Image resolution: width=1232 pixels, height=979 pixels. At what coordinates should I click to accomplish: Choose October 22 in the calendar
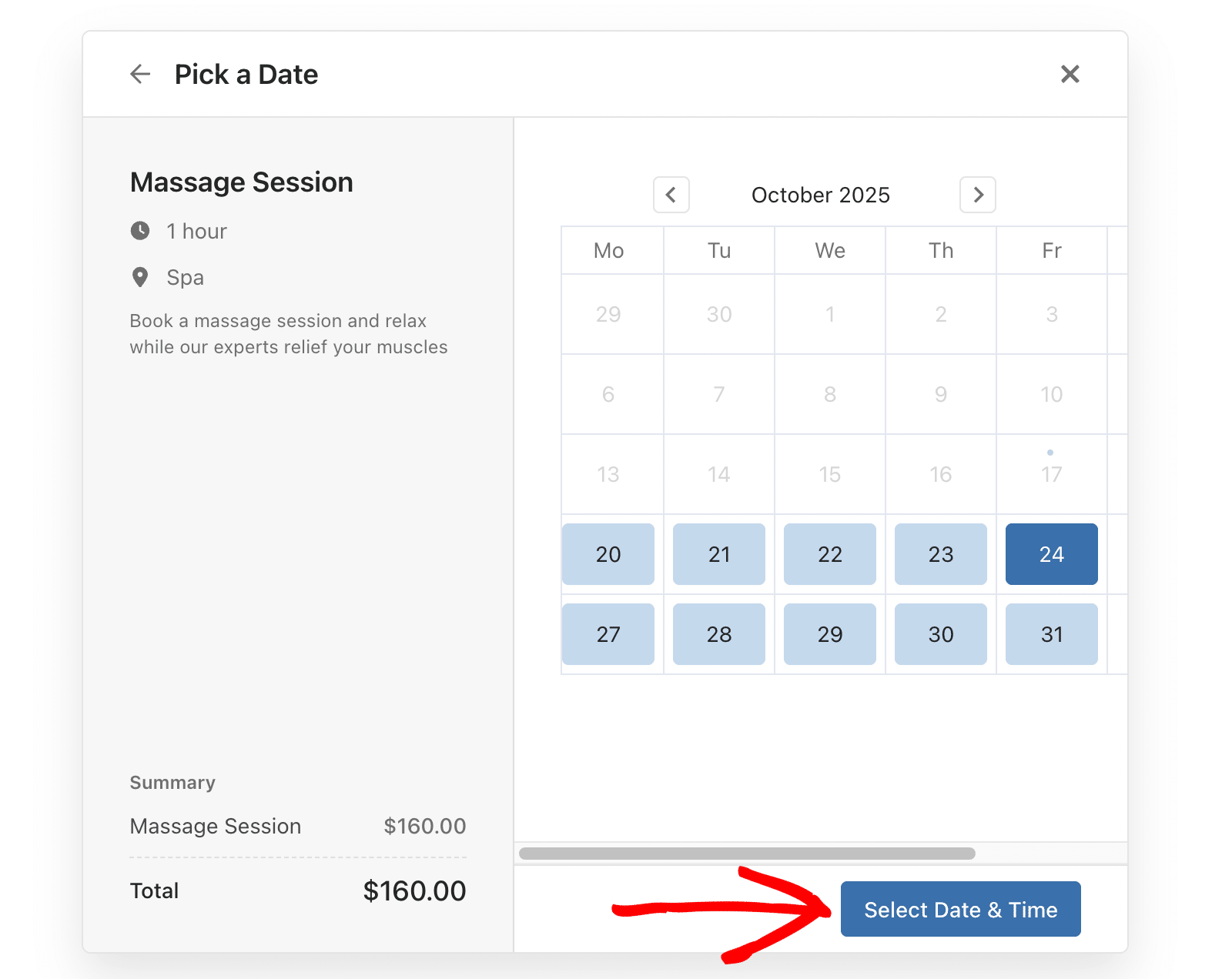coord(829,554)
